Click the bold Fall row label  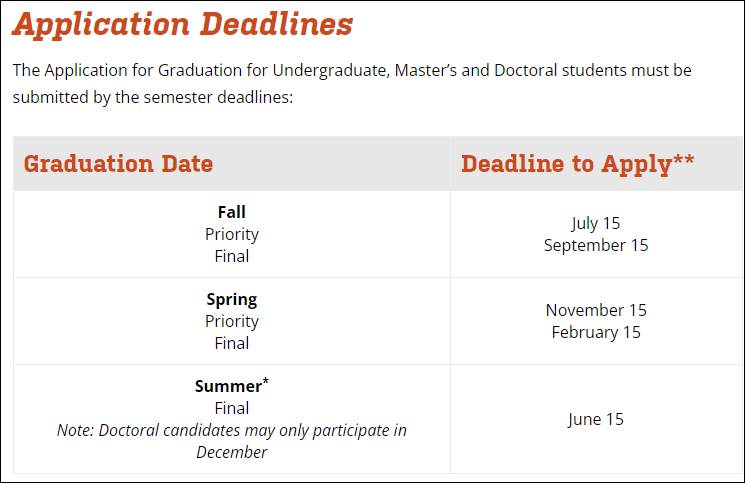pyautogui.click(x=231, y=212)
